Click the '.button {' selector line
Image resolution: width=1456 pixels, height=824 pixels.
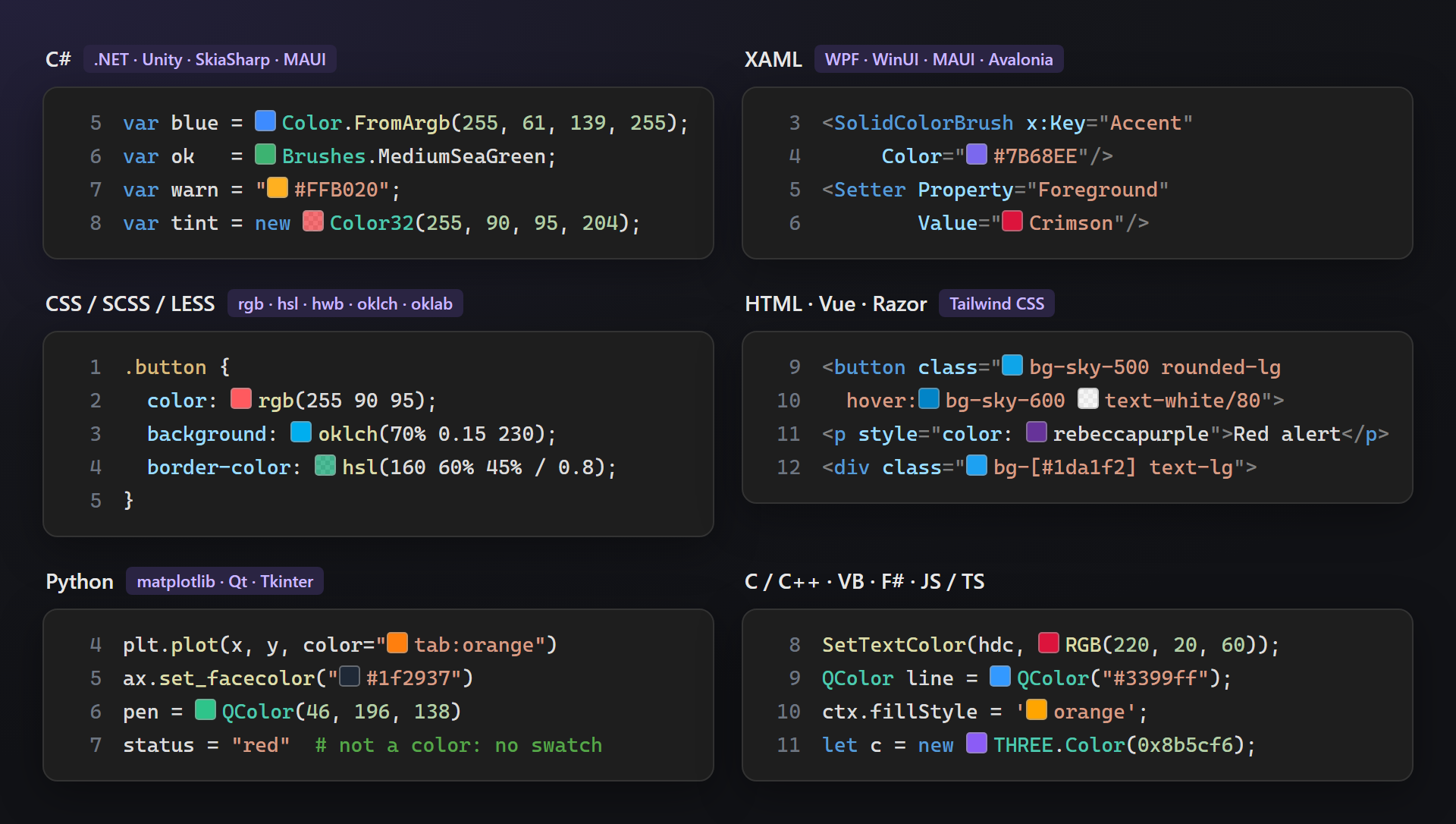(x=177, y=367)
